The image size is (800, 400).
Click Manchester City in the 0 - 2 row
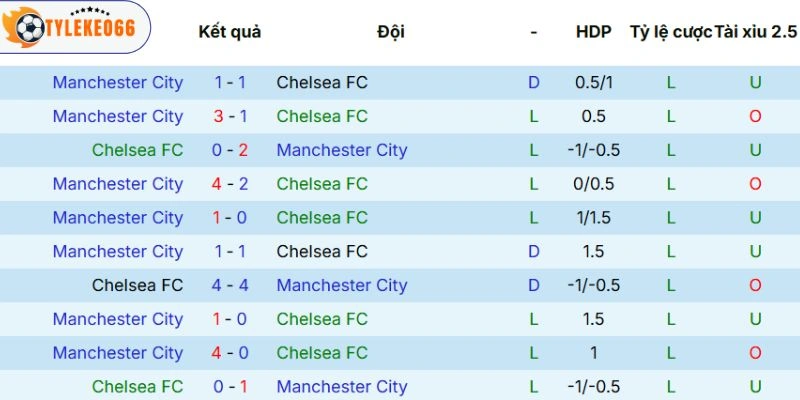coord(342,150)
